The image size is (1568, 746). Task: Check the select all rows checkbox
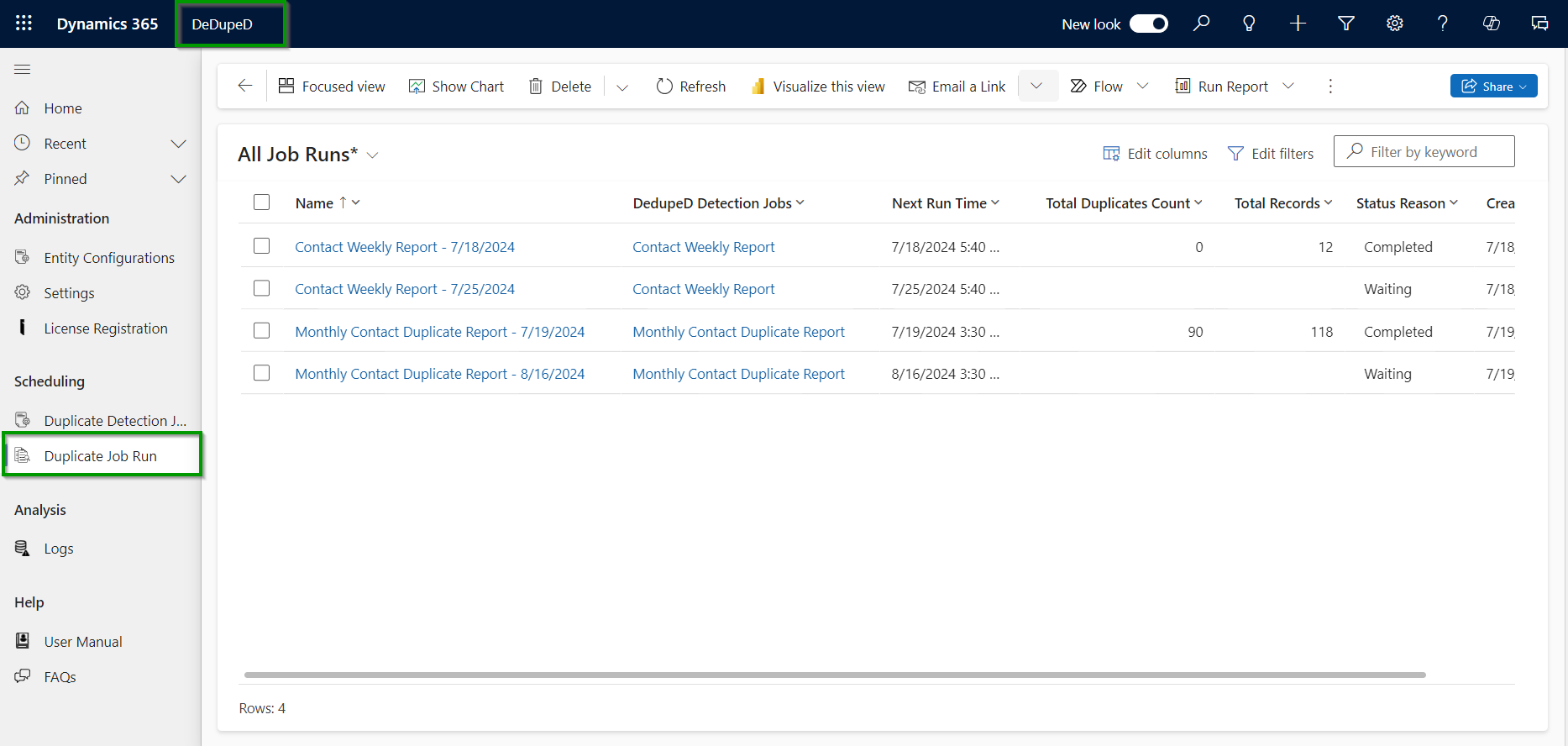point(262,202)
